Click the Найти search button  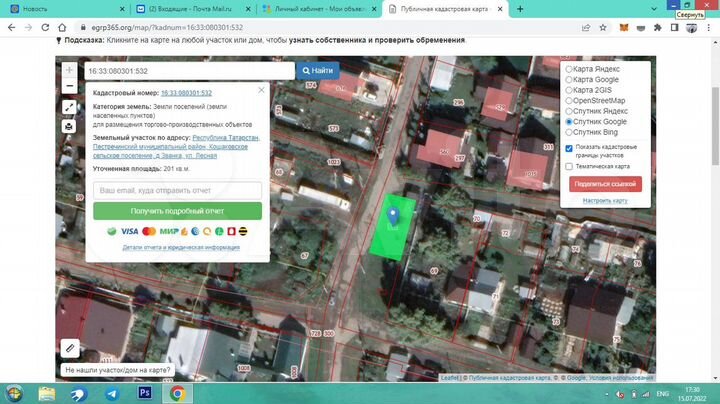coord(318,71)
